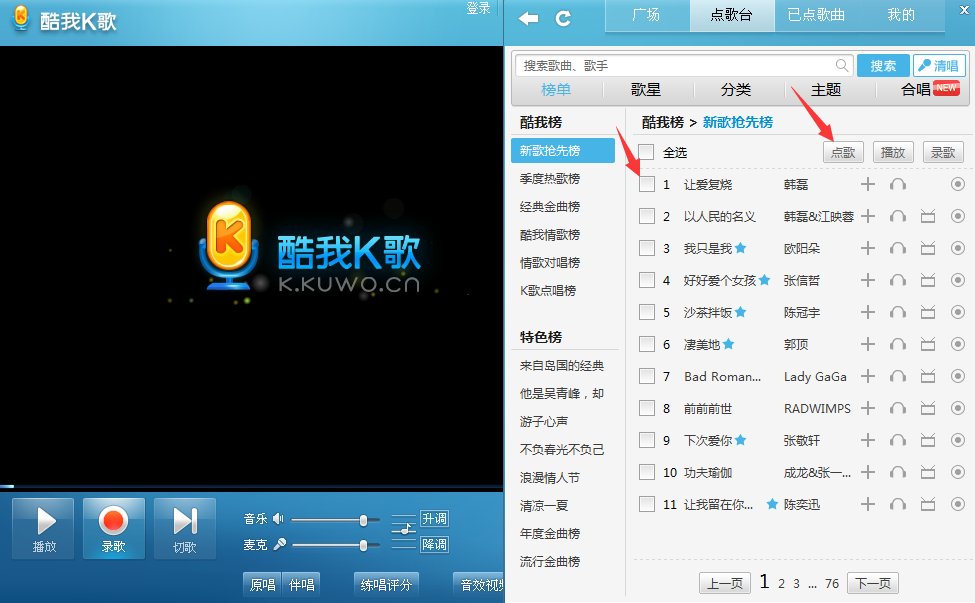This screenshot has height=603, width=975.
Task: Click the headphone preview icon beside 让爱复烧
Action: pyautogui.click(x=898, y=184)
